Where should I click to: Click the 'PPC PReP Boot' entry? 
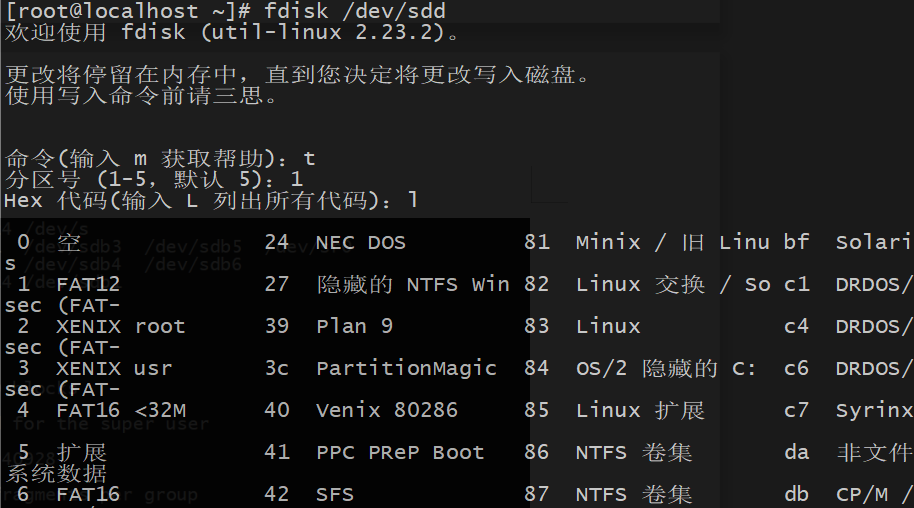click(x=400, y=452)
